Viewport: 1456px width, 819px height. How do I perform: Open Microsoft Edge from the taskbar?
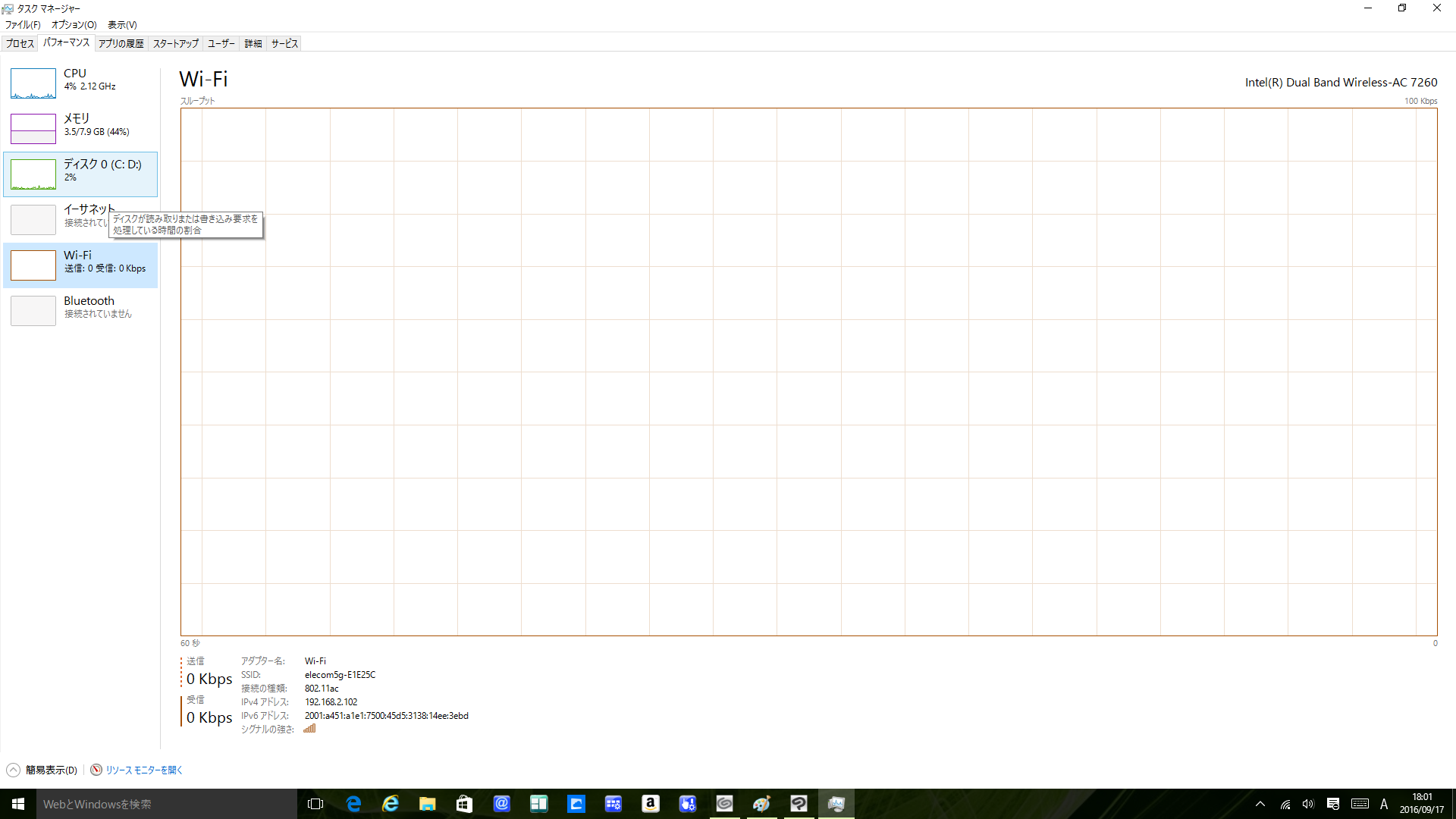(x=353, y=804)
